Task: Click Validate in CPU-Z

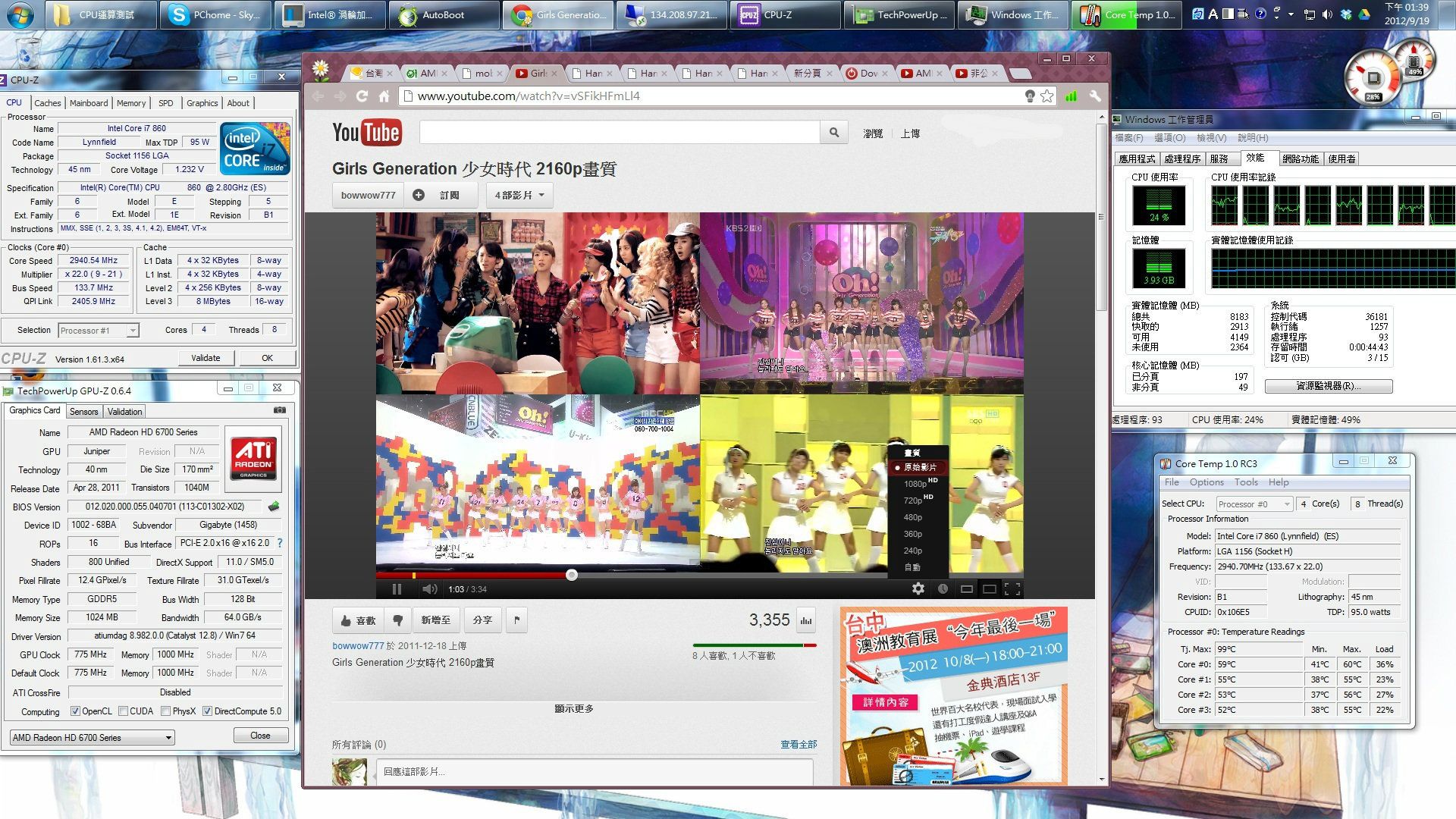Action: pos(206,358)
